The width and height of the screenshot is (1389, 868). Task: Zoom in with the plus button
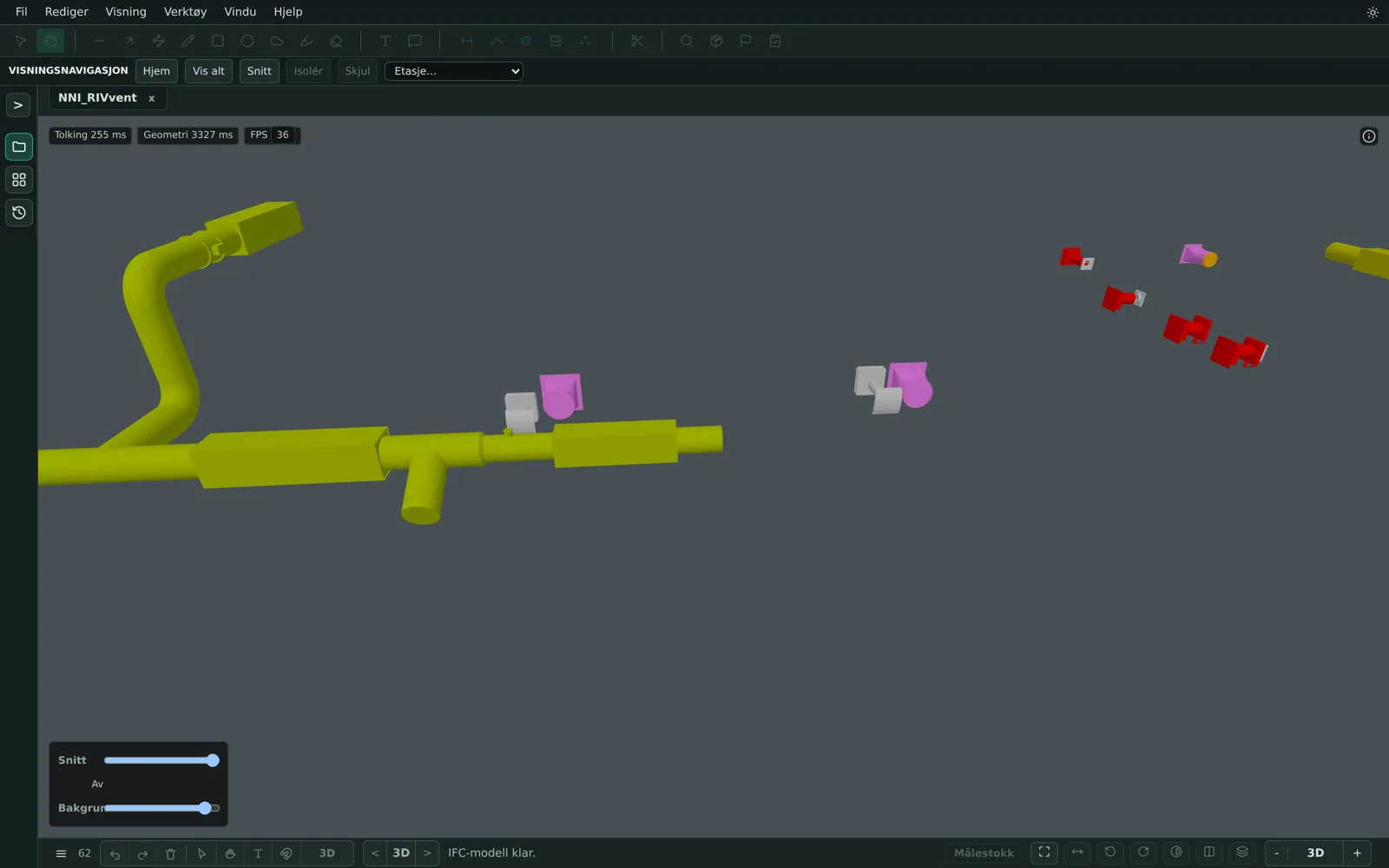point(1358,853)
